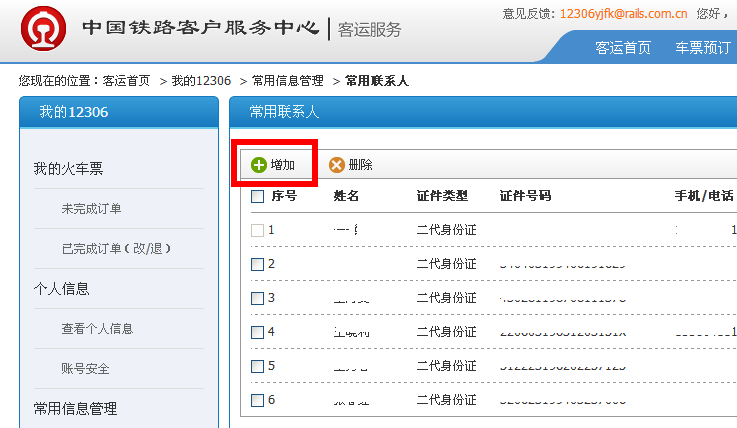This screenshot has height=428, width=737.
Task: Open 常用信息管理 section in the sidebar
Action: click(75, 408)
